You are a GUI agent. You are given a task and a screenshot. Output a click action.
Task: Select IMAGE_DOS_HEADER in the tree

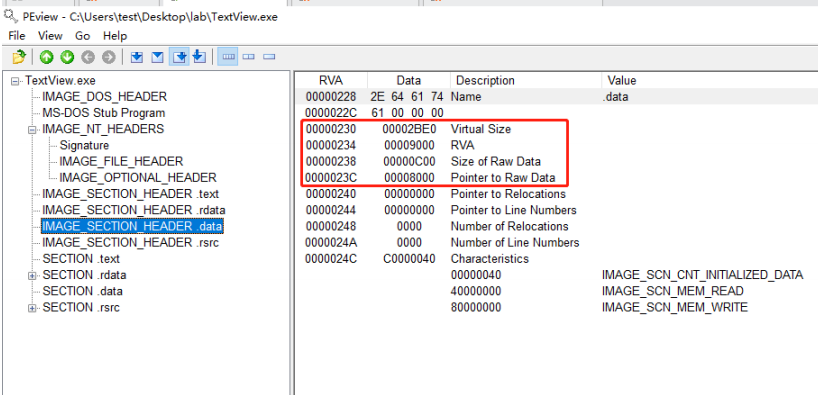(x=104, y=97)
